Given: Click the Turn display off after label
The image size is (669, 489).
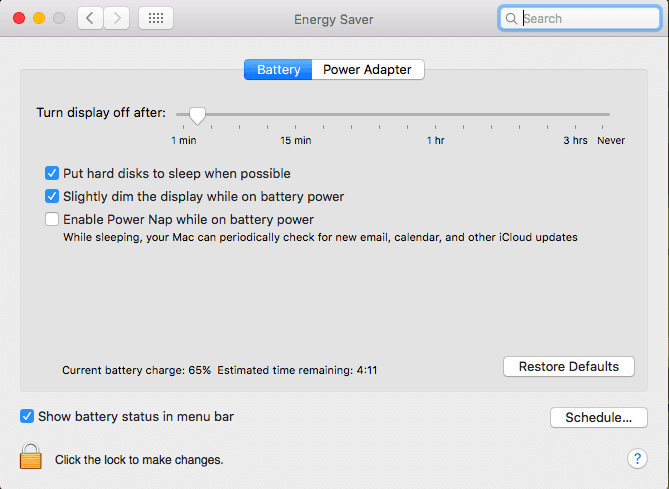Looking at the screenshot, I should pyautogui.click(x=101, y=113).
